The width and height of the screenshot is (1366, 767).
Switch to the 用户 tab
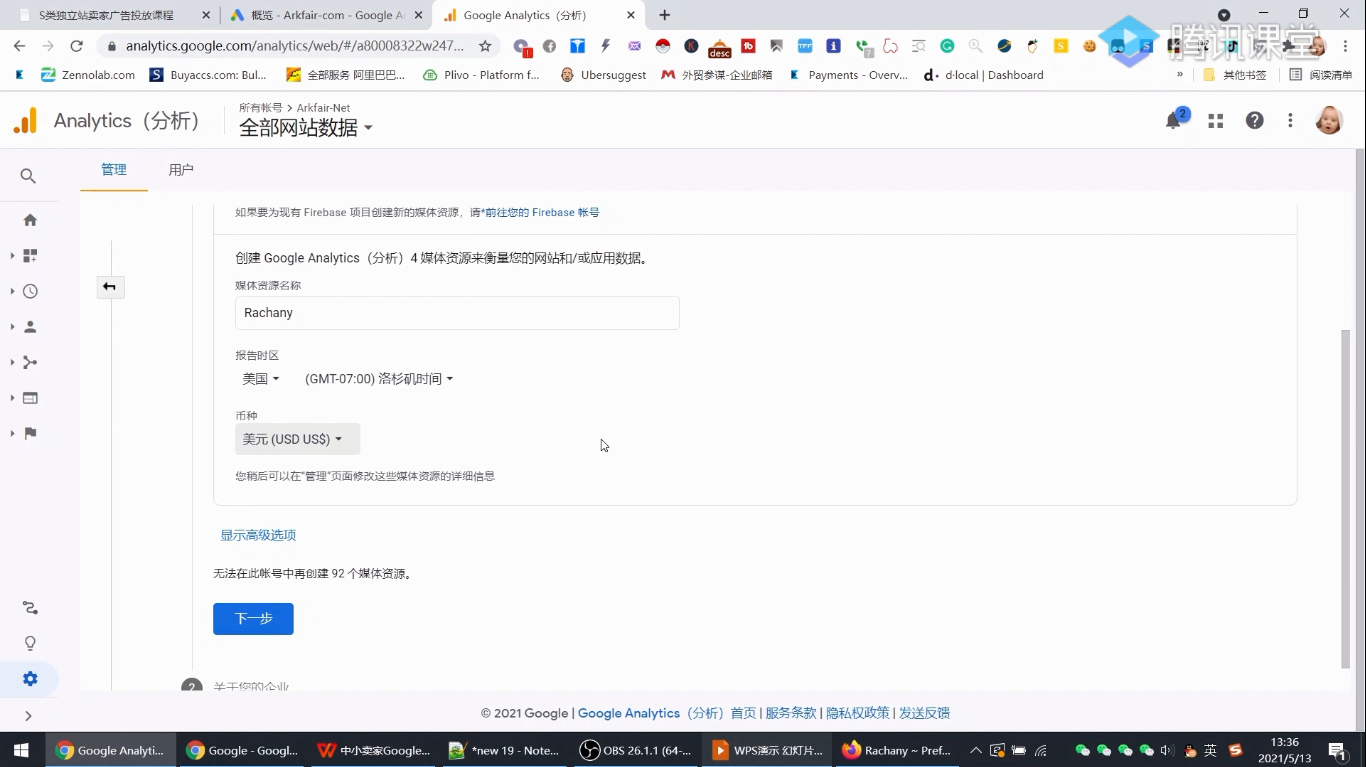[x=181, y=169]
